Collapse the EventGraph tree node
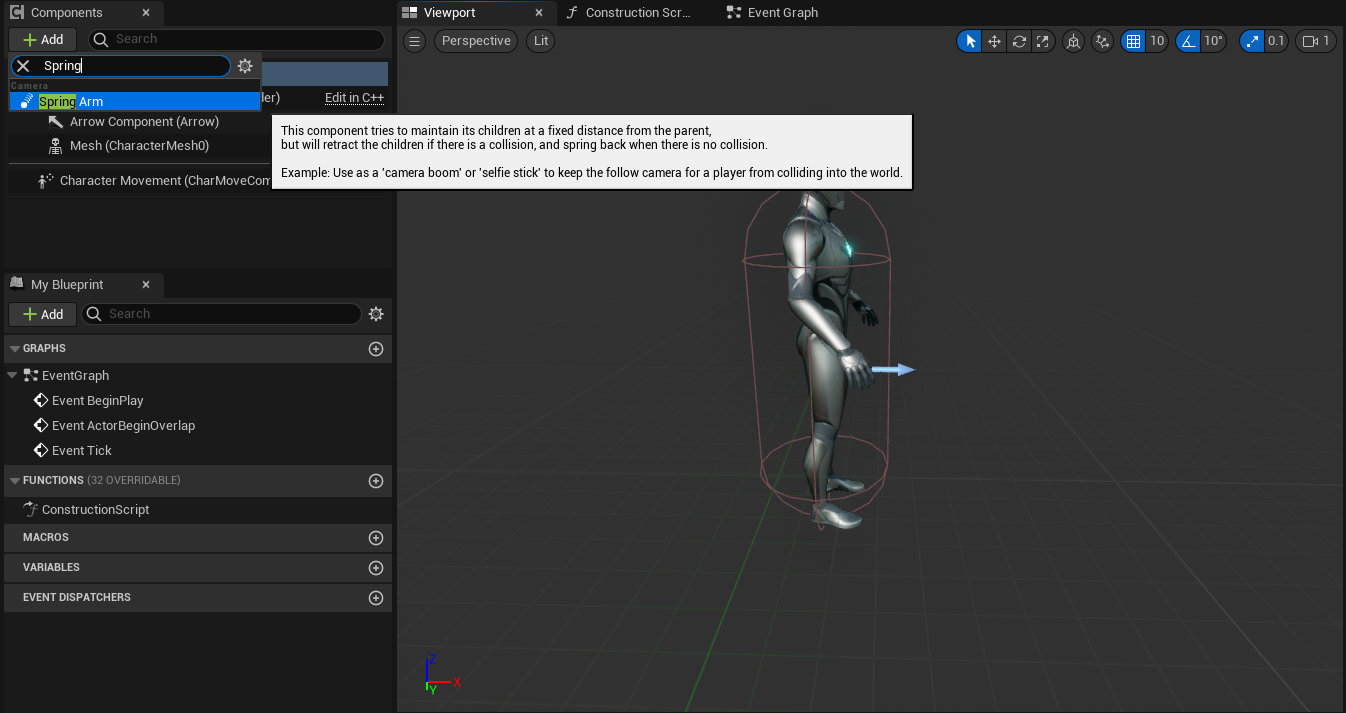1346x713 pixels. tap(12, 375)
